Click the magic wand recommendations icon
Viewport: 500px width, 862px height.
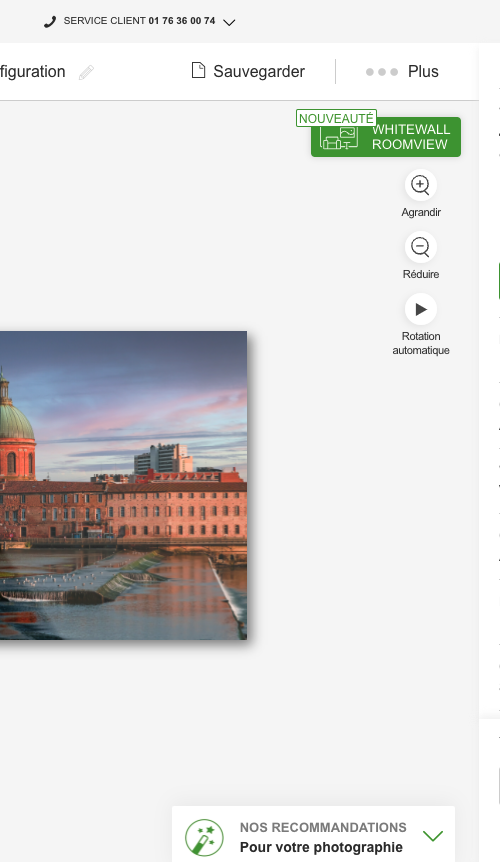coord(204,837)
